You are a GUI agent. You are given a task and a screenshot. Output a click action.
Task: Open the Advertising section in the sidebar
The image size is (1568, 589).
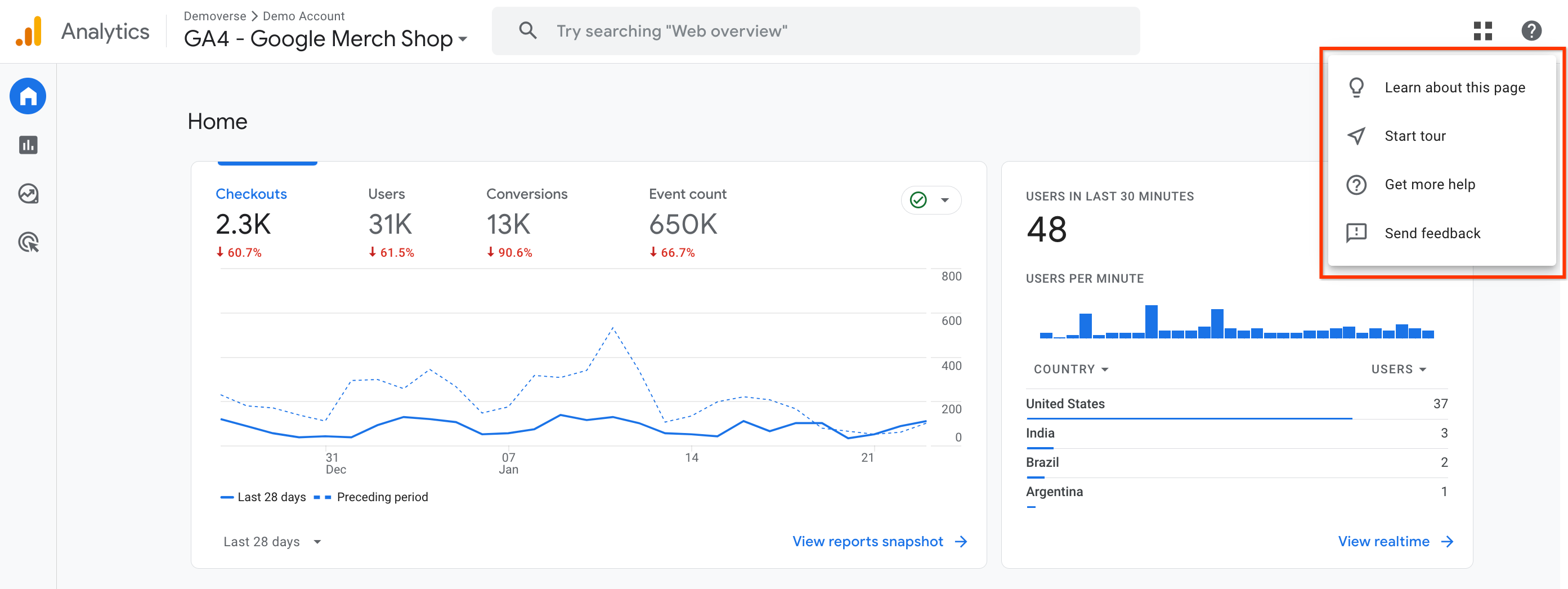click(28, 242)
